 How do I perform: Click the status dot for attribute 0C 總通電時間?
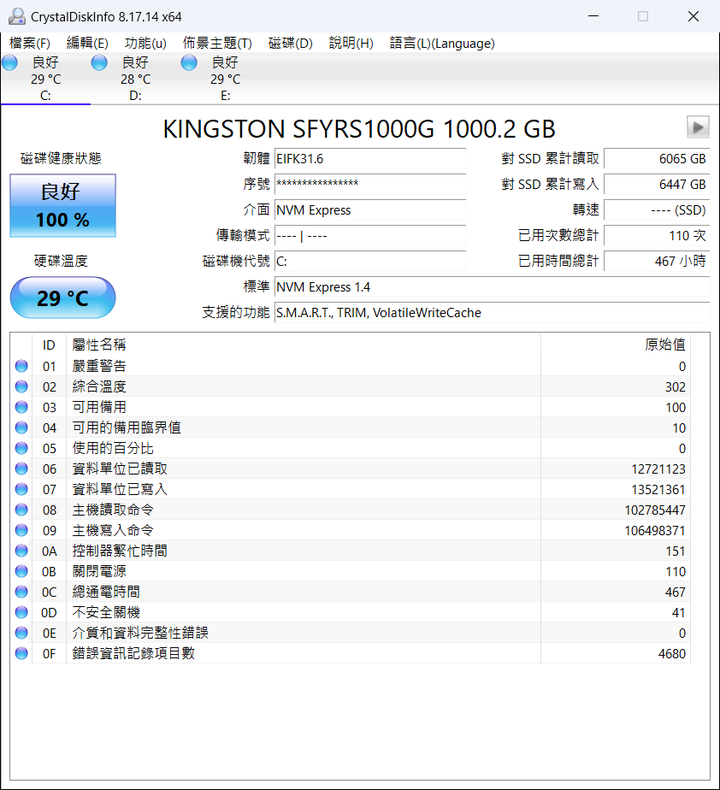[21, 591]
